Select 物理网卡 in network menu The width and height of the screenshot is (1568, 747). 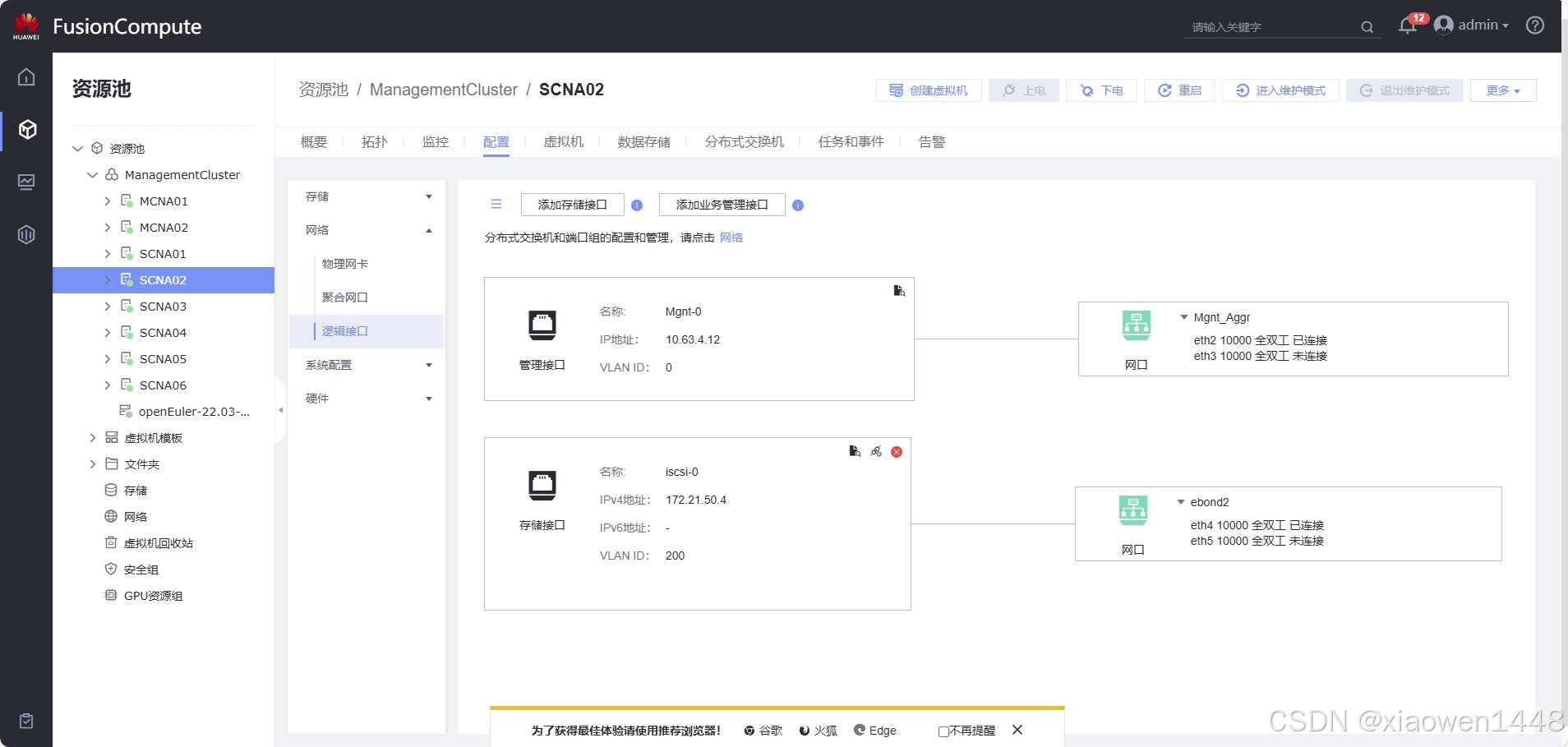[x=345, y=264]
